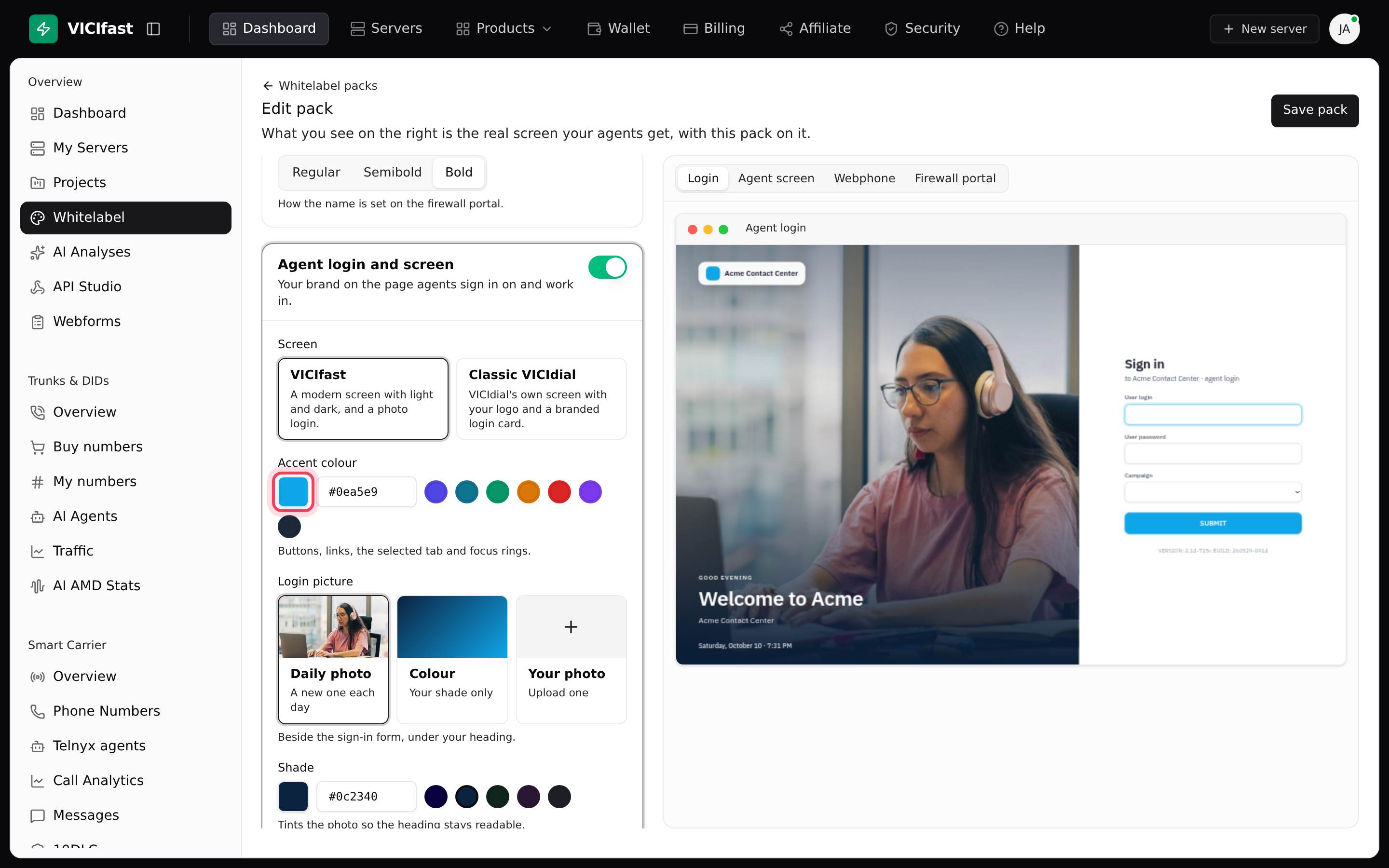Choose the Bold font weight
1389x868 pixels.
[459, 172]
